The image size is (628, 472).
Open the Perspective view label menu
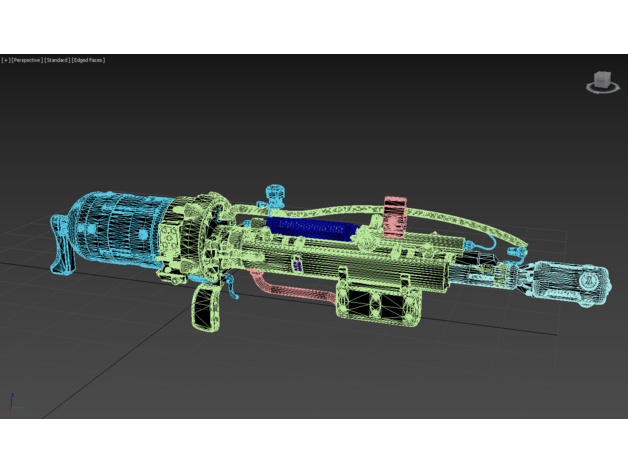click(x=27, y=60)
